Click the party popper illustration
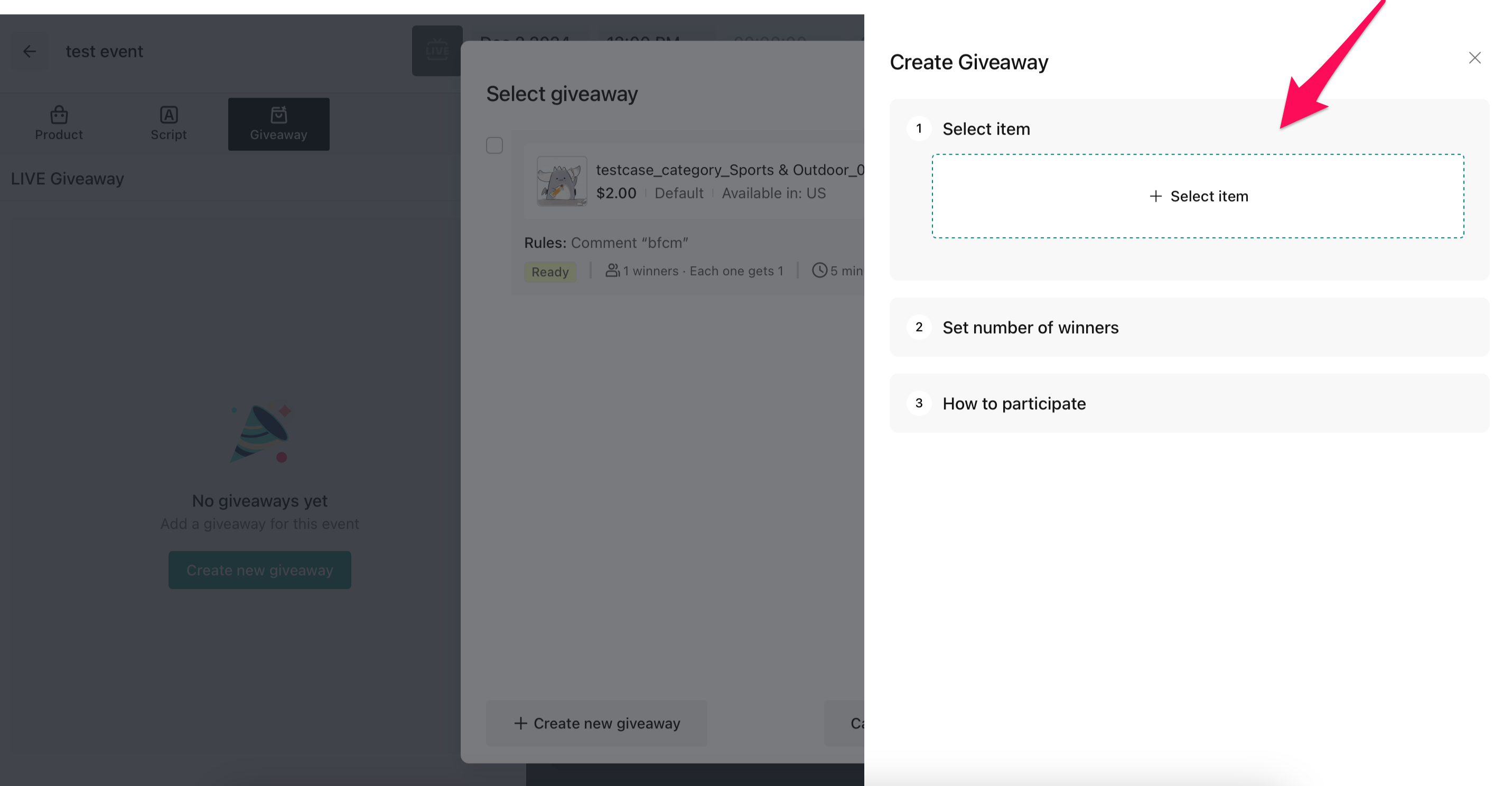 click(260, 434)
